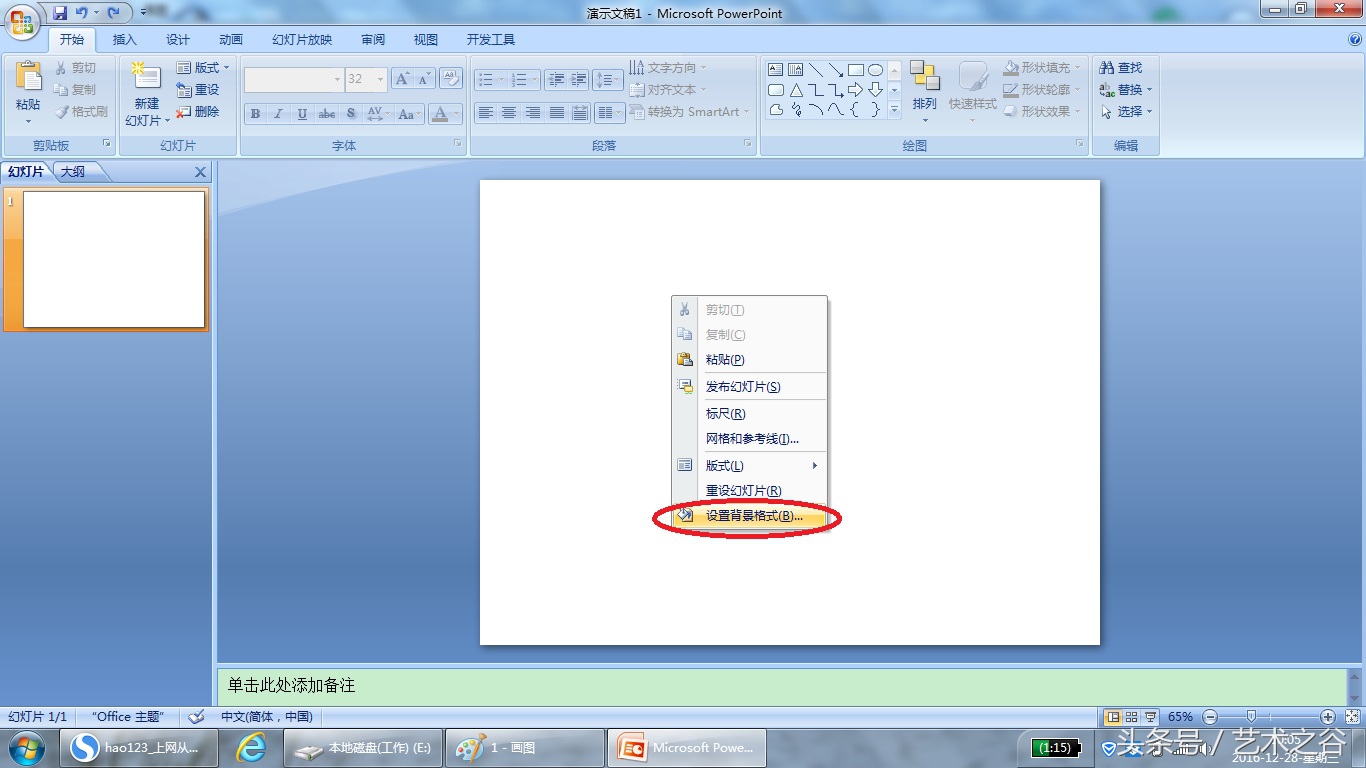
Task: Click the spell check status bar icon
Action: click(197, 717)
